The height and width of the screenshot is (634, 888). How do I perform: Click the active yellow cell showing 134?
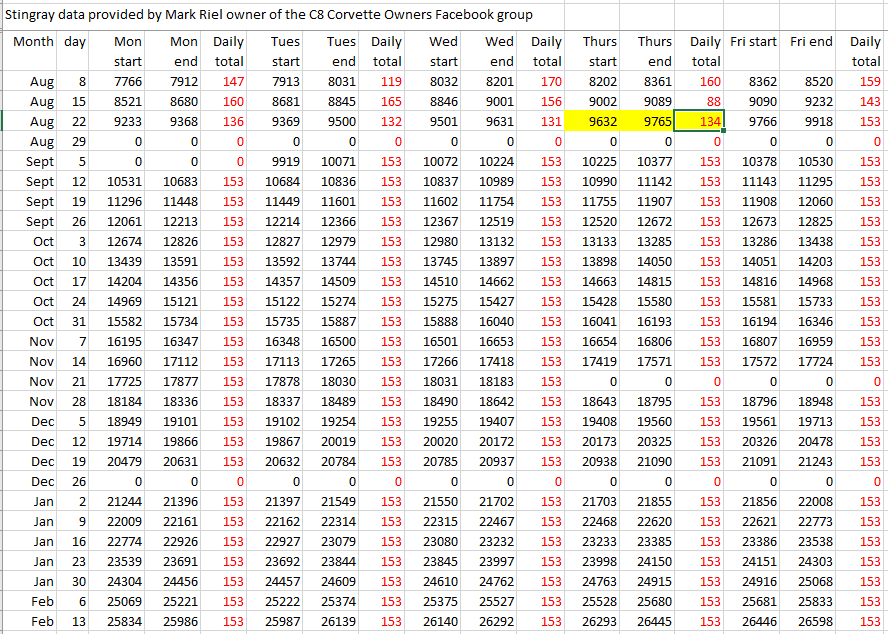coord(700,121)
